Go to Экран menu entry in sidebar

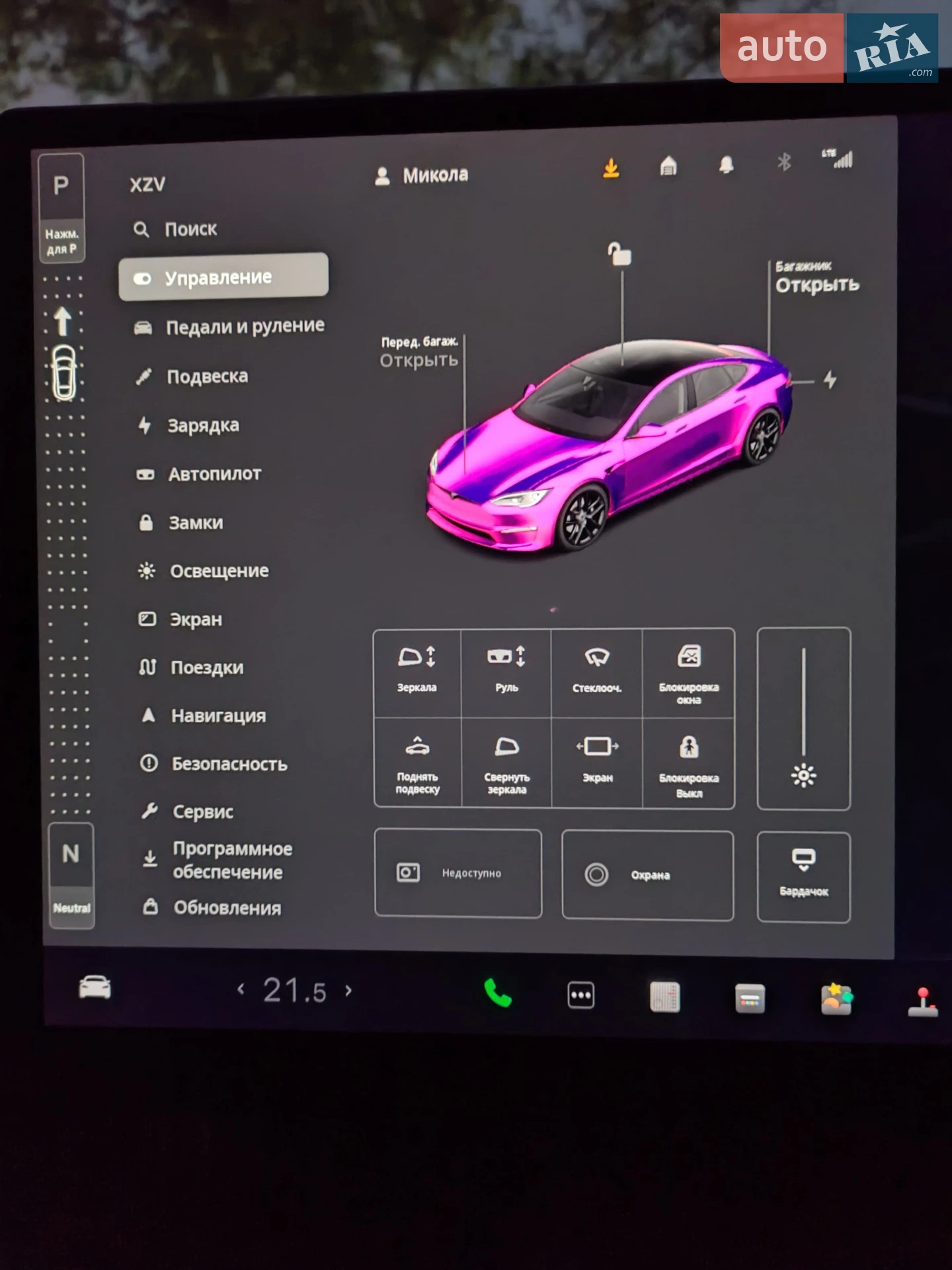click(x=180, y=619)
